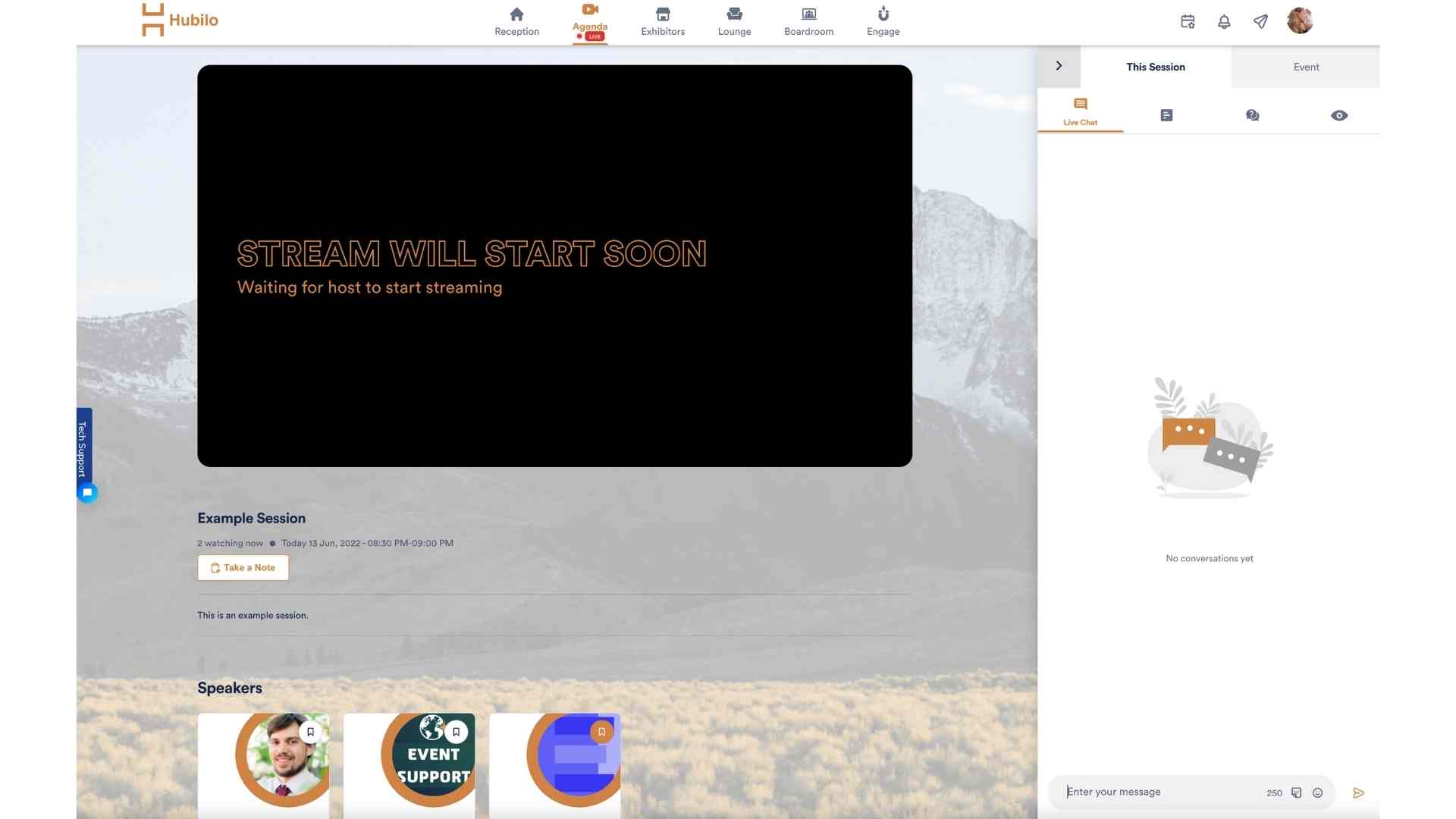Open the paper plane messages icon
This screenshot has width=1456, height=819.
tap(1260, 22)
